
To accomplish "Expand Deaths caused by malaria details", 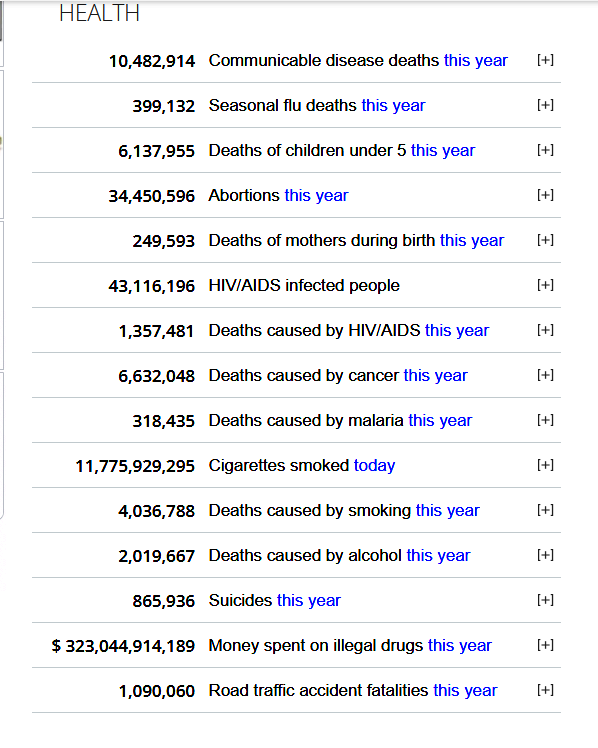I will 545,420.
